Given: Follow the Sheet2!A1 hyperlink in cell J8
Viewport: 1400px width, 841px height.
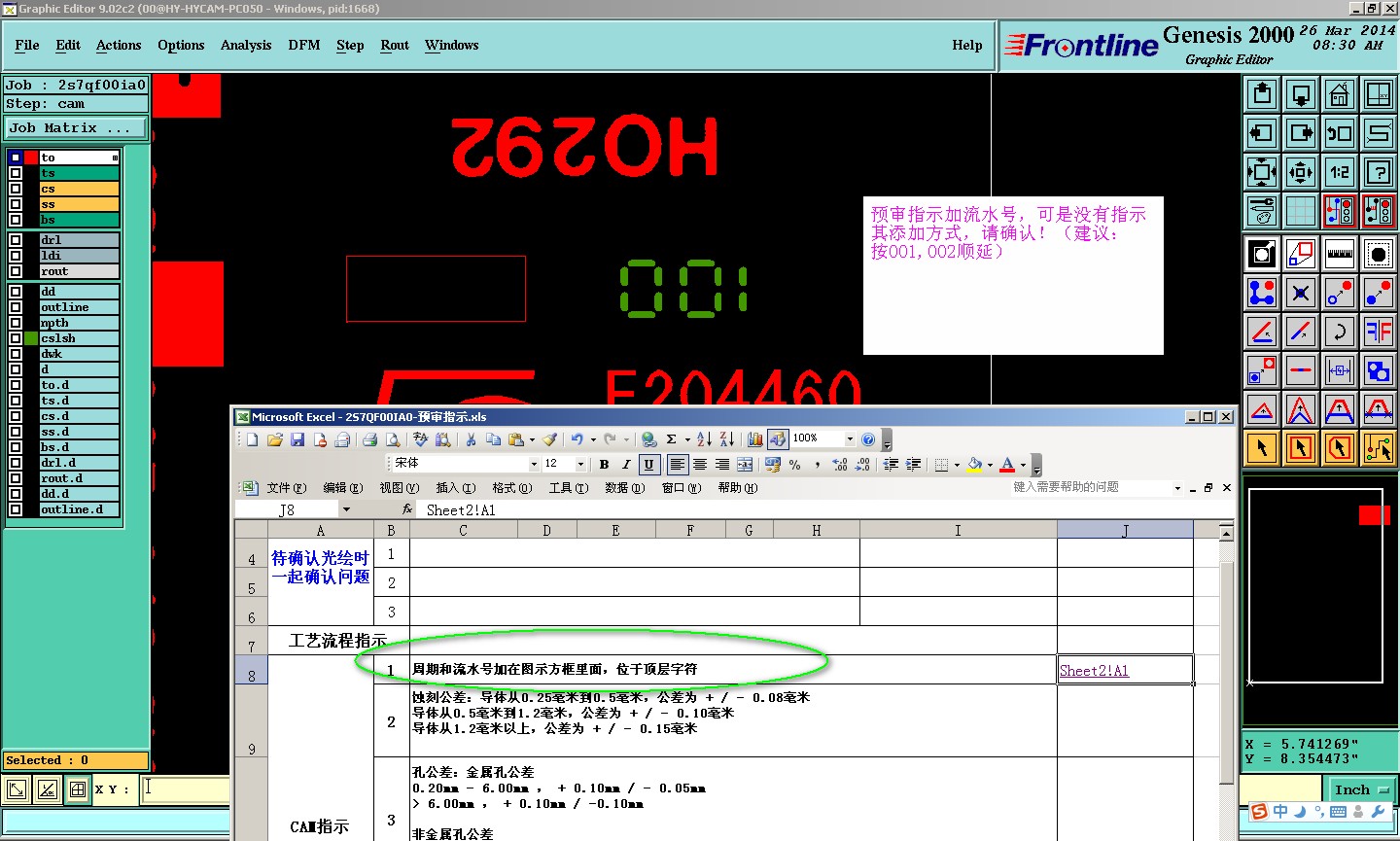Looking at the screenshot, I should 1094,671.
